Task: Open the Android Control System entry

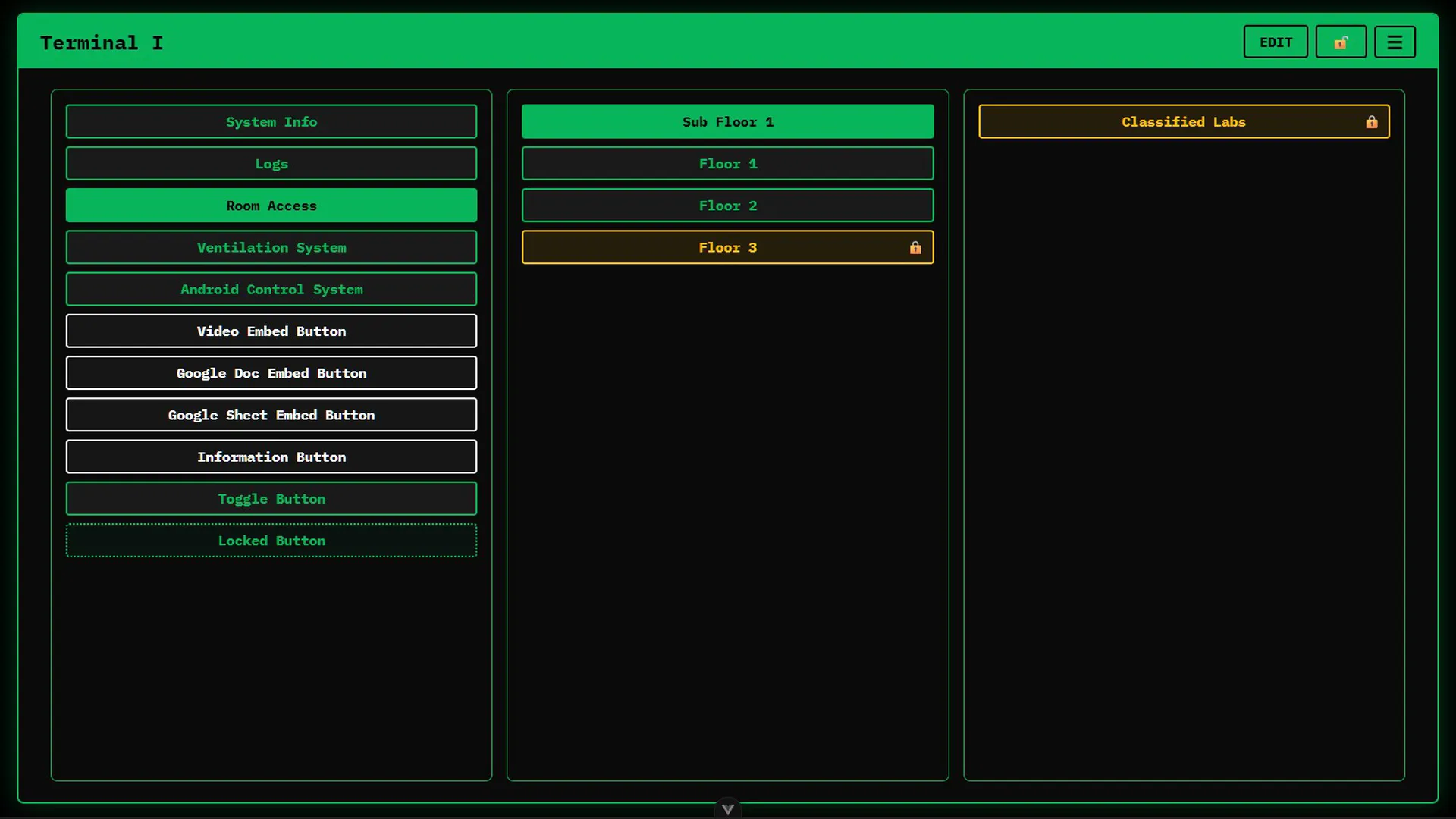Action: (271, 290)
